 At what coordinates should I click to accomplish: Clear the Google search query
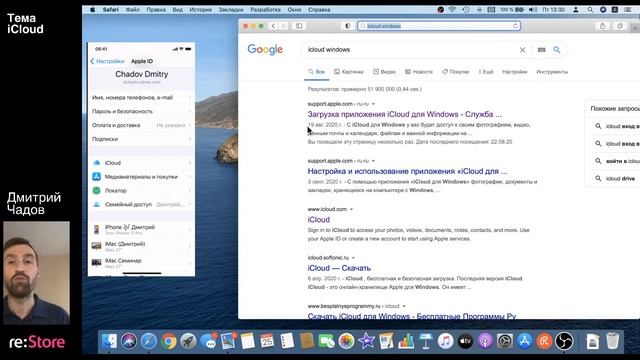[522, 50]
